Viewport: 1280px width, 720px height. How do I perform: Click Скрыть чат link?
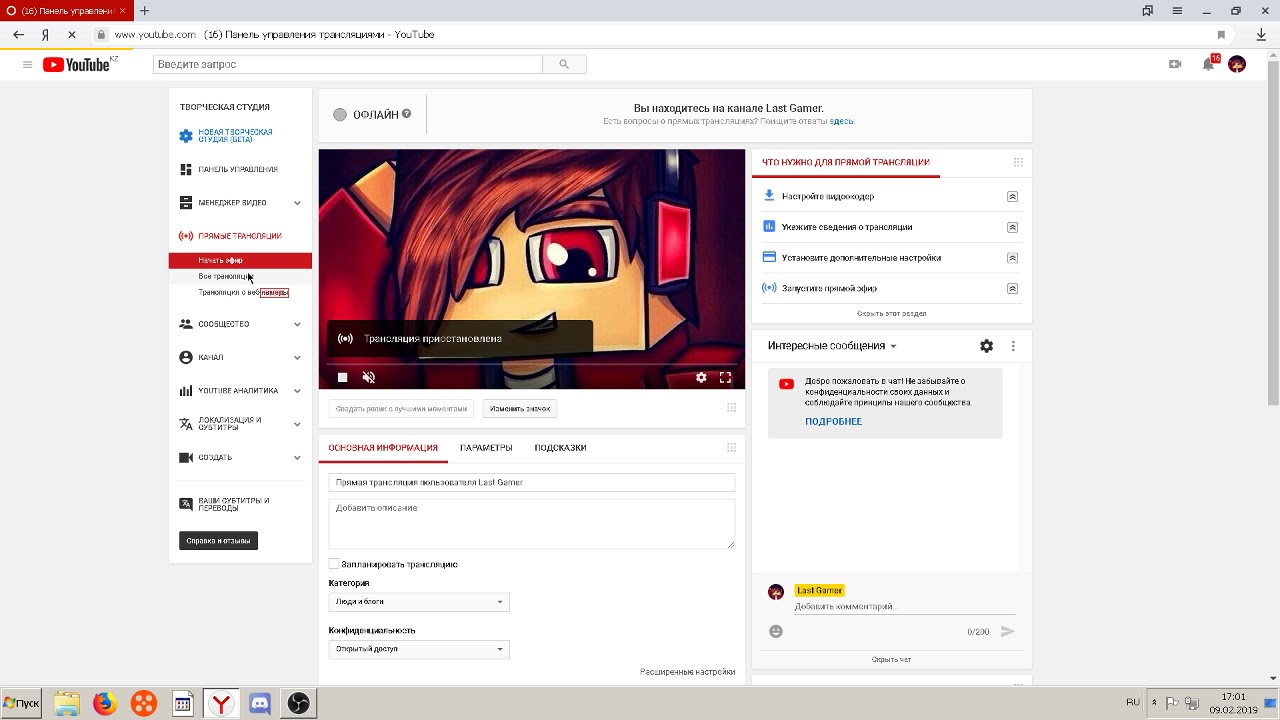point(891,659)
